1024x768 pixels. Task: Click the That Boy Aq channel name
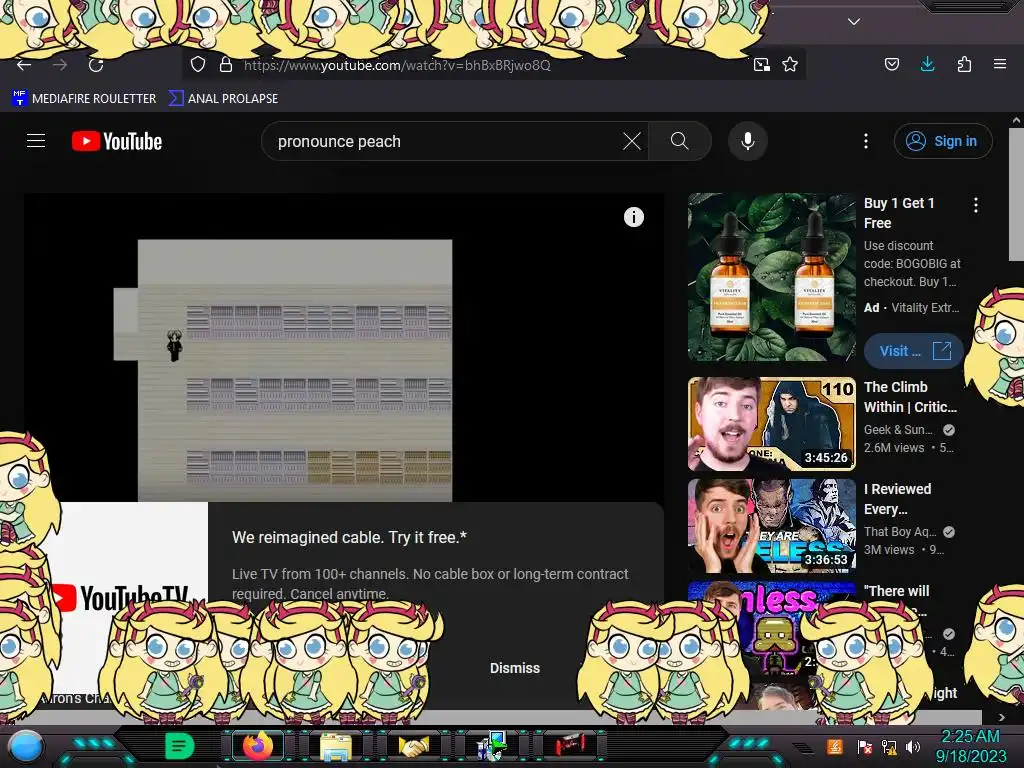(x=900, y=532)
